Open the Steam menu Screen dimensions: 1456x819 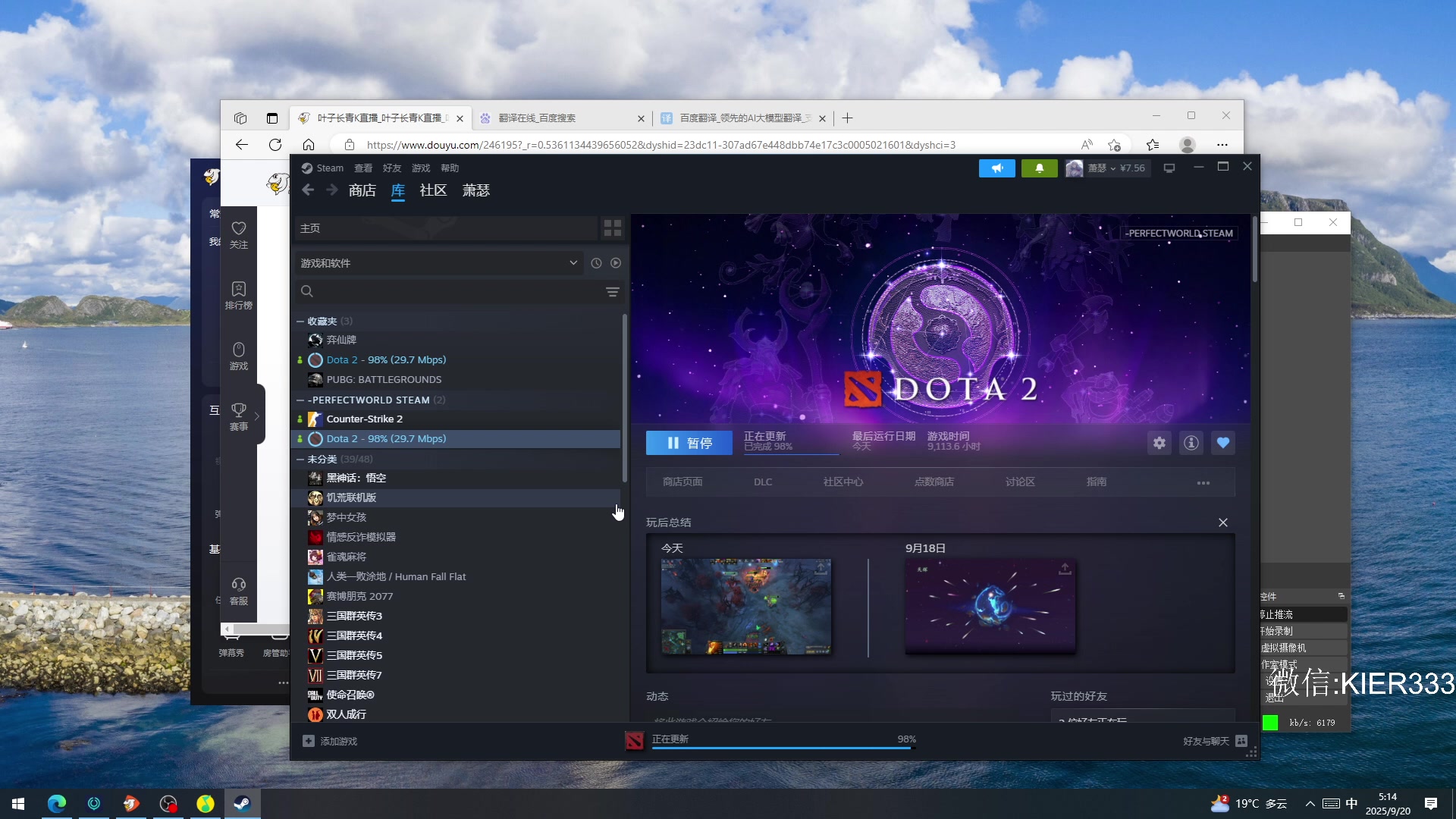click(x=323, y=168)
